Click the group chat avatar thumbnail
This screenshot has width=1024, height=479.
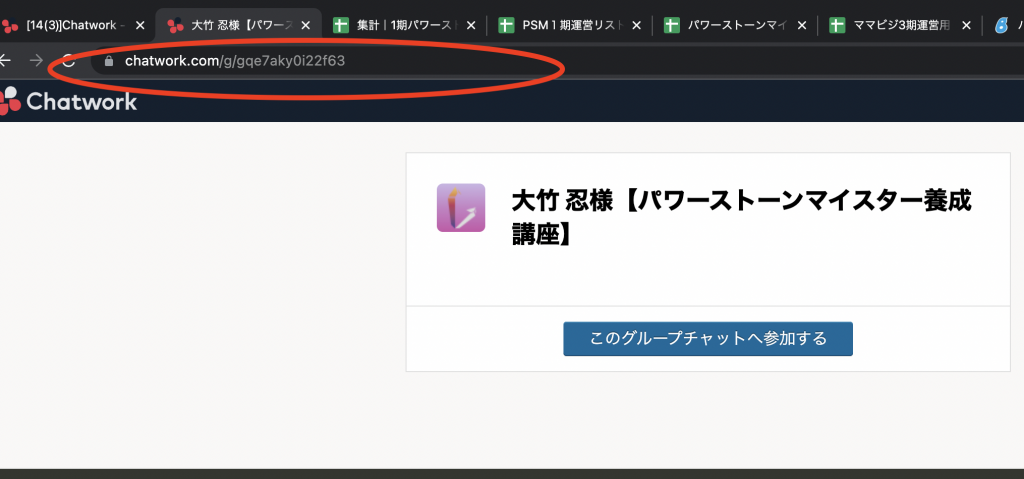point(461,208)
